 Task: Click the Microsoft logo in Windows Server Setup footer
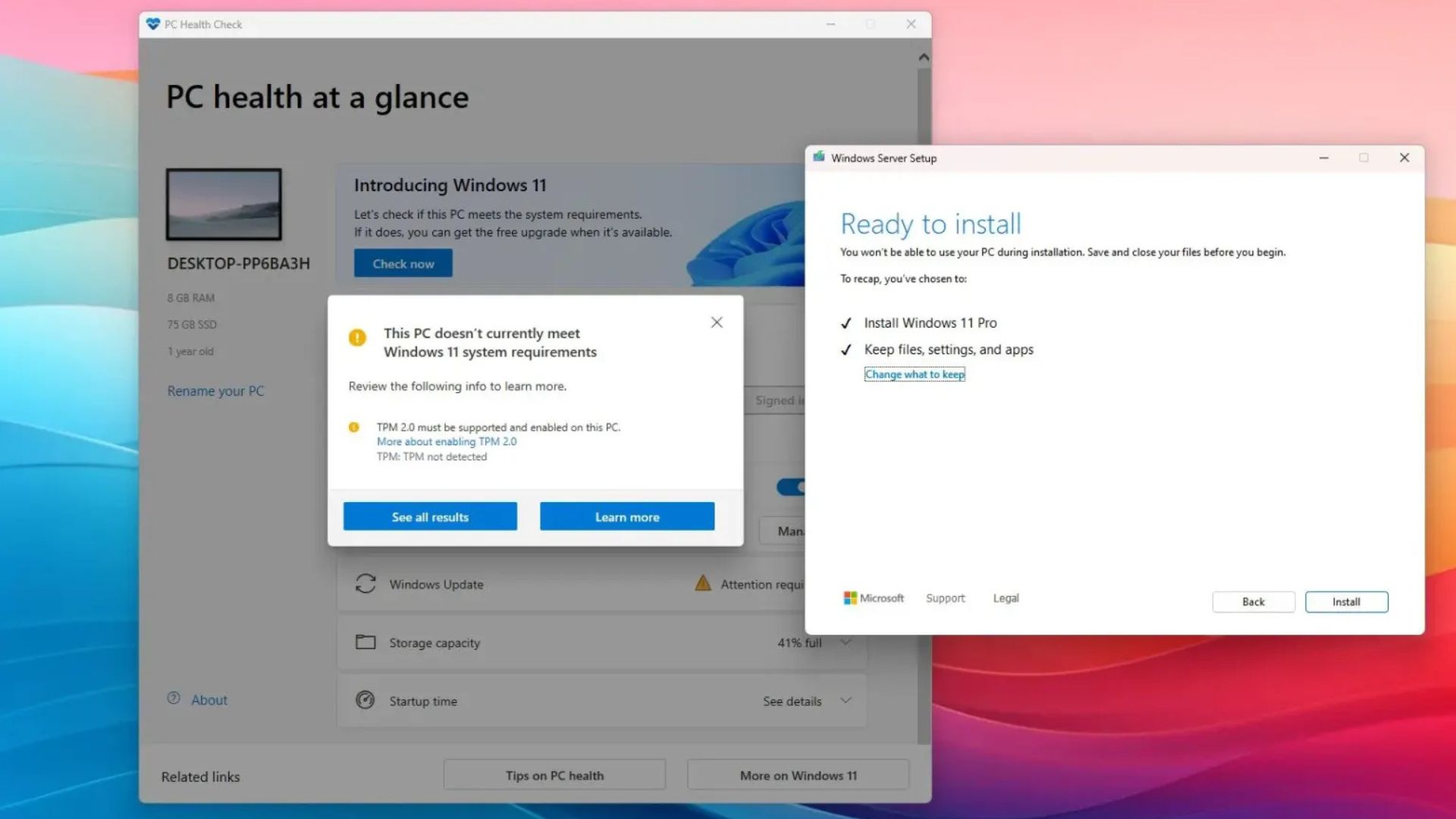point(849,598)
